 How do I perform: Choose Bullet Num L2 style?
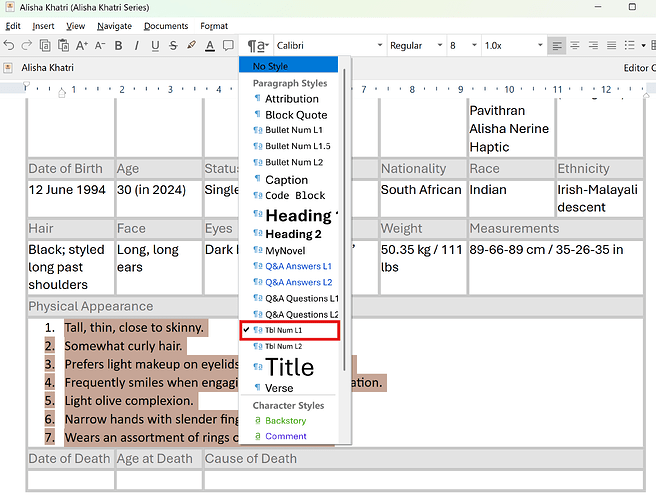point(289,162)
